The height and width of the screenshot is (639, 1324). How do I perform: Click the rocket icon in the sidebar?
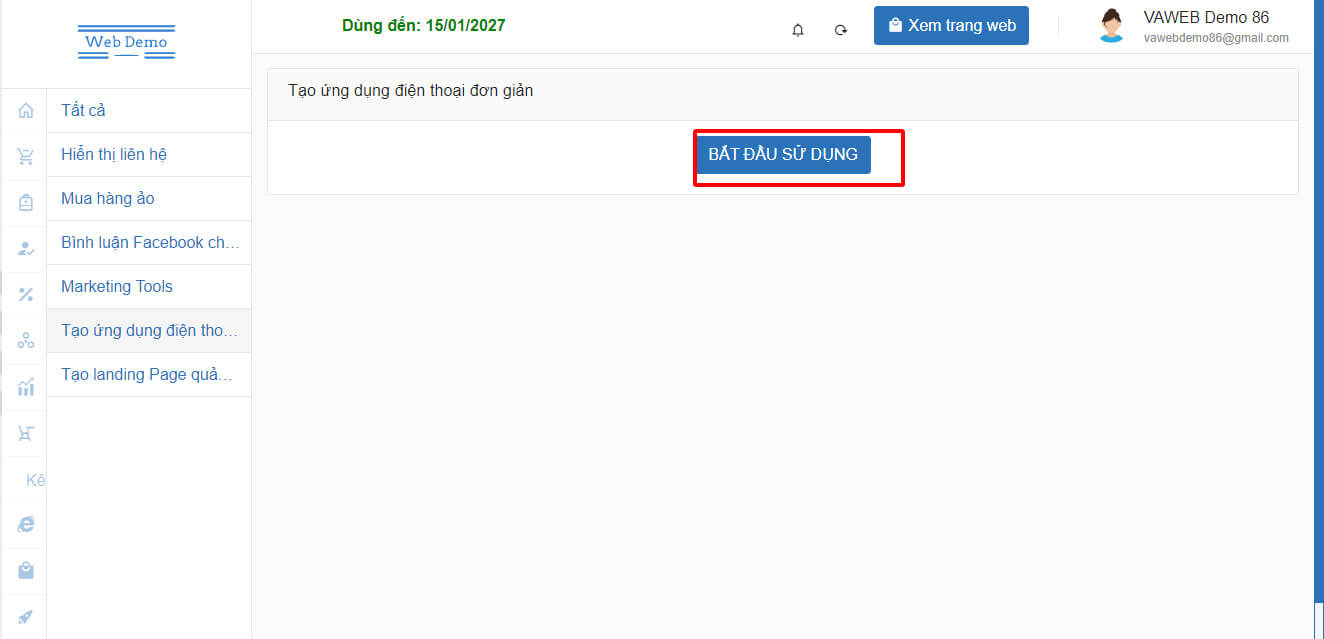[26, 616]
